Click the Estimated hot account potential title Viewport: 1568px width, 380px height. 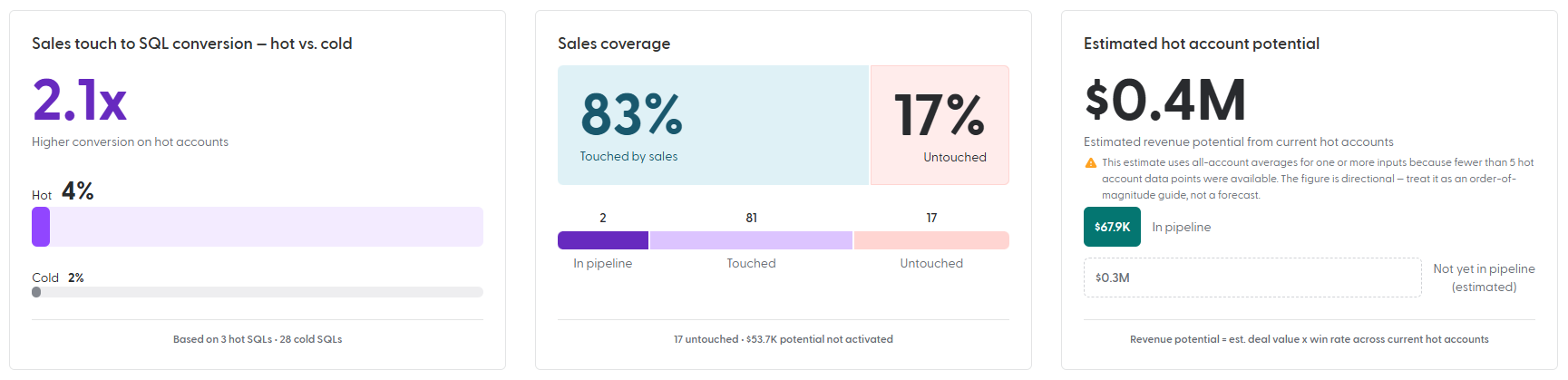[1202, 44]
